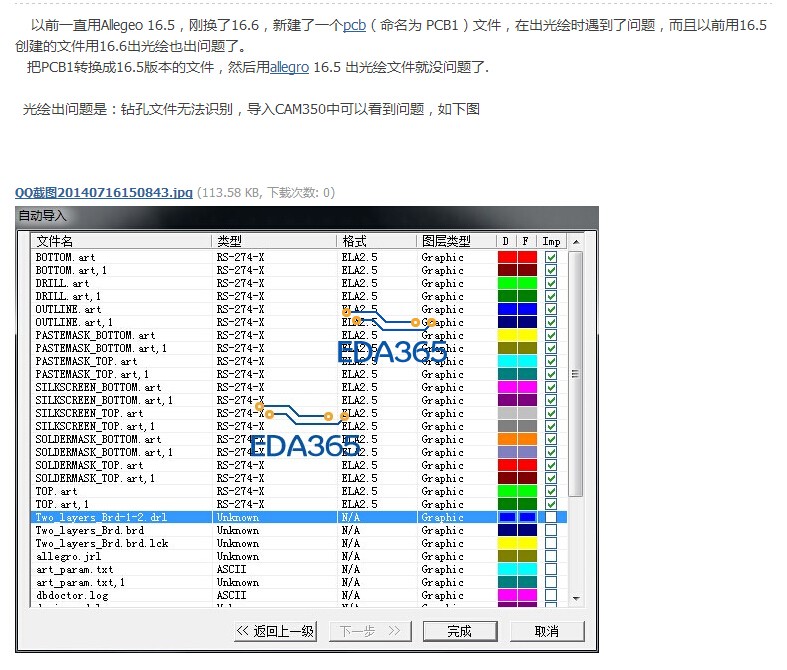Uncheck Imp checkbox for DRILL.art
Screen dimensions: 787x670
tap(551, 283)
